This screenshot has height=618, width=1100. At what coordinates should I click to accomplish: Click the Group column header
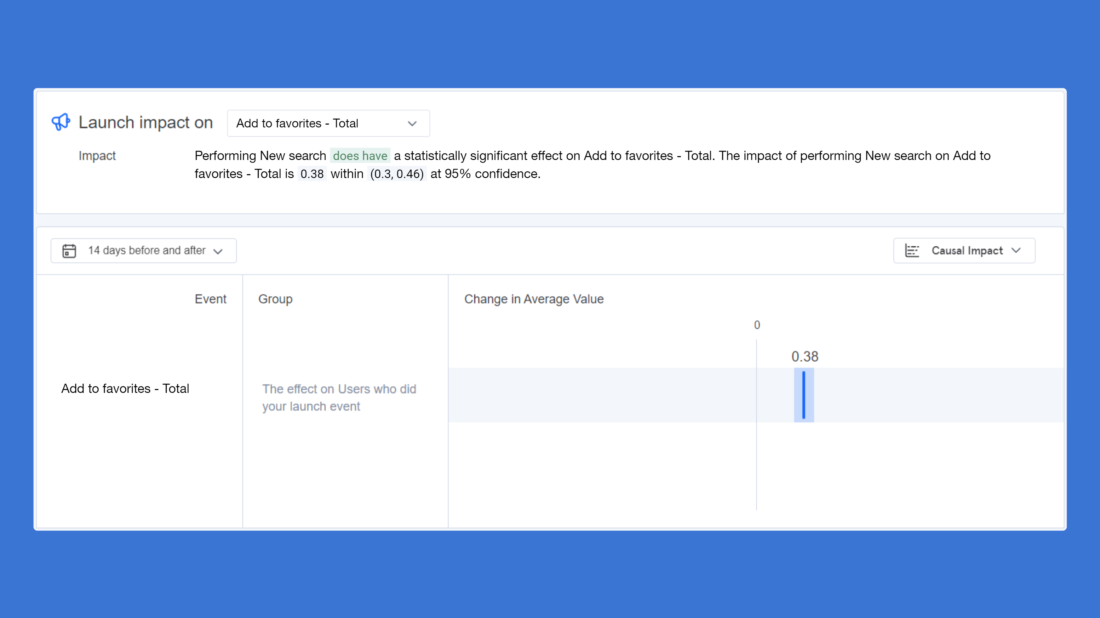[x=275, y=298]
